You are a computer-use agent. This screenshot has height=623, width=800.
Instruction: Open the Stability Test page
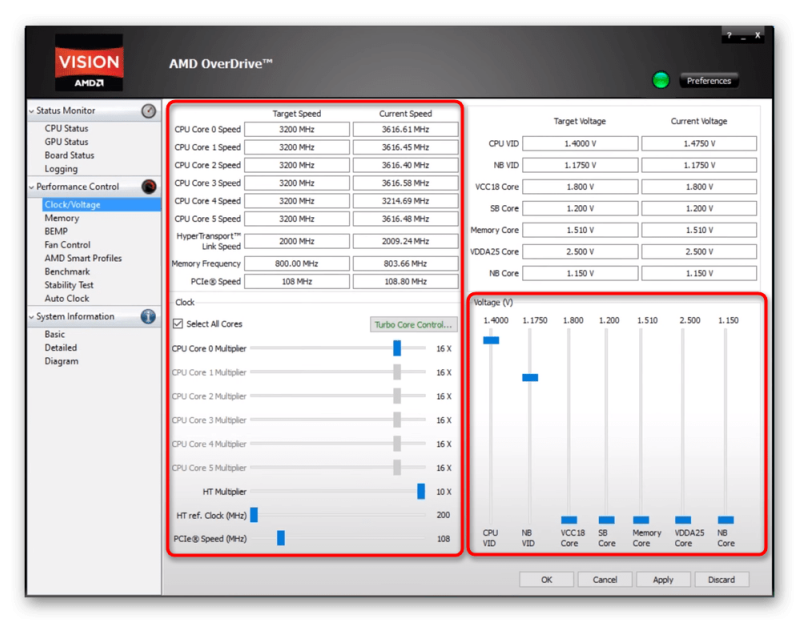click(x=69, y=285)
